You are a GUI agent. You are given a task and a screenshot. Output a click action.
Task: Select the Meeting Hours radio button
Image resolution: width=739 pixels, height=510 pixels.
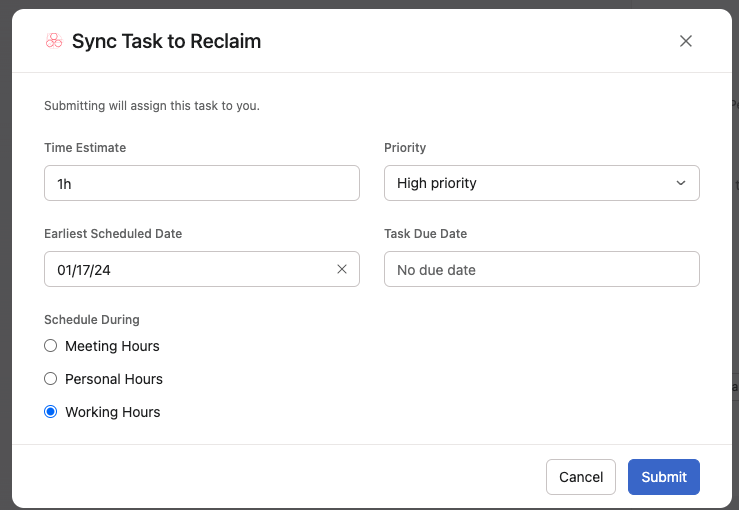[x=50, y=346]
